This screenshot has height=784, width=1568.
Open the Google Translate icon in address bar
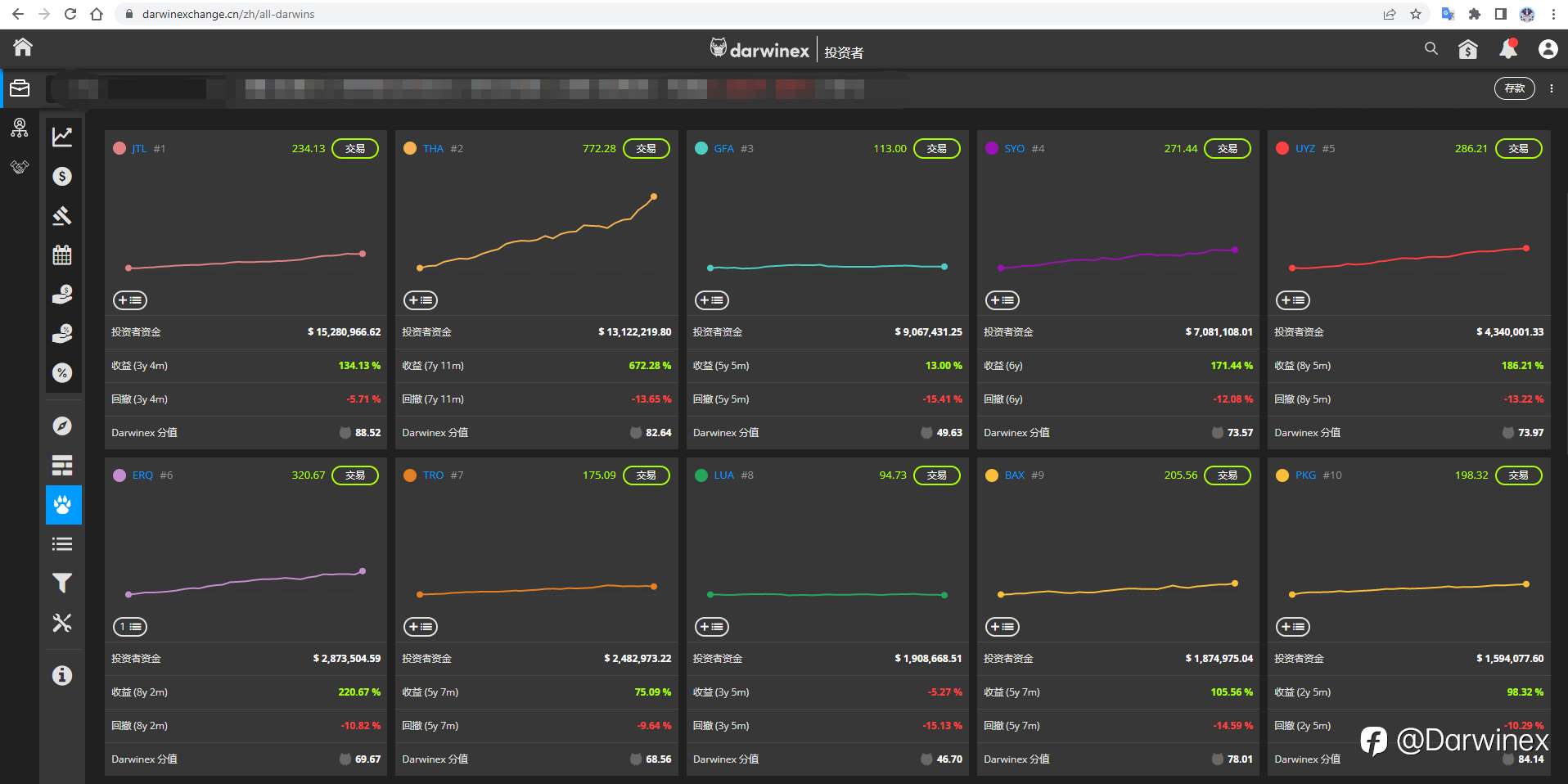(1448, 14)
